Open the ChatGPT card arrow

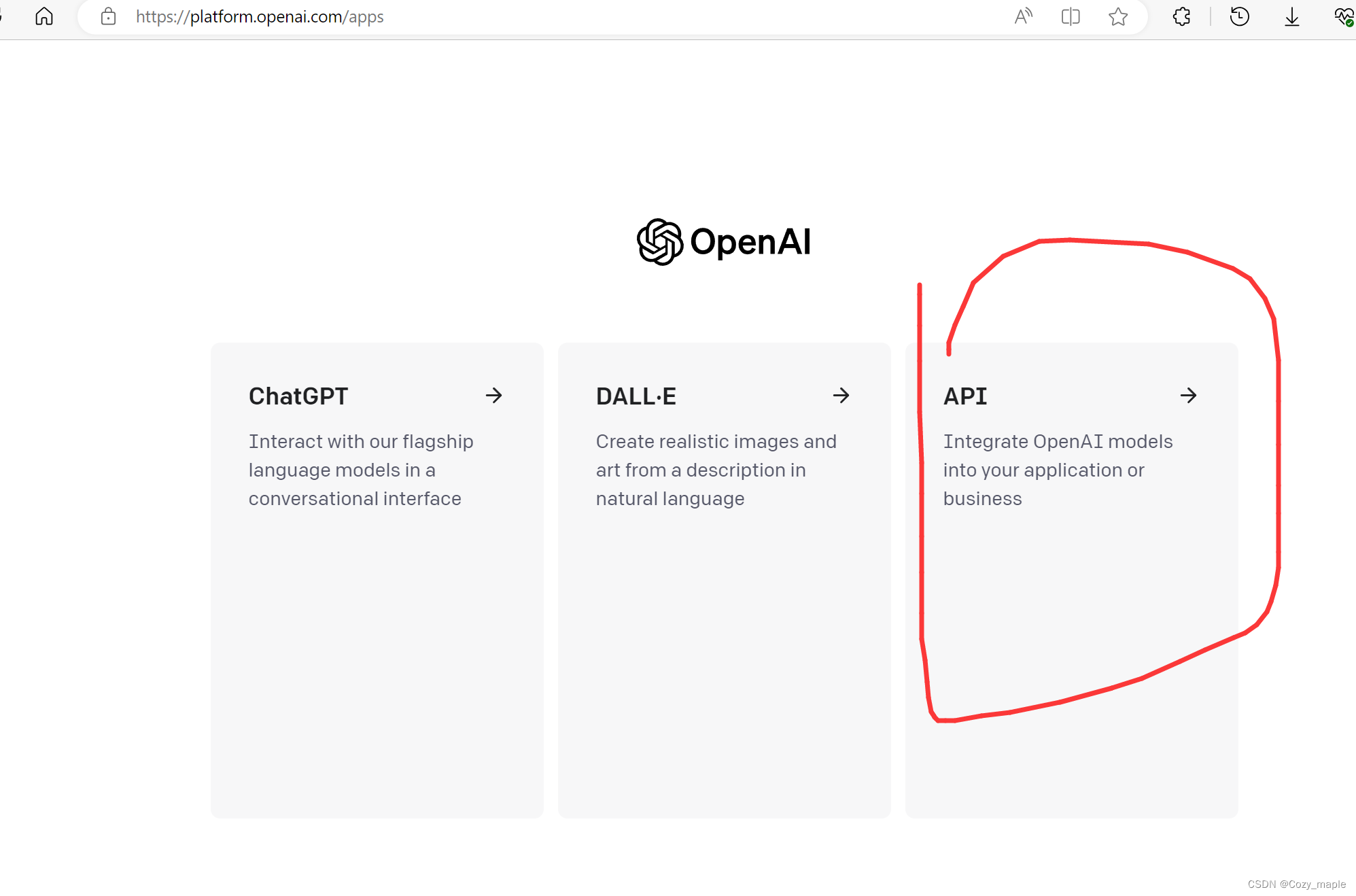[494, 396]
